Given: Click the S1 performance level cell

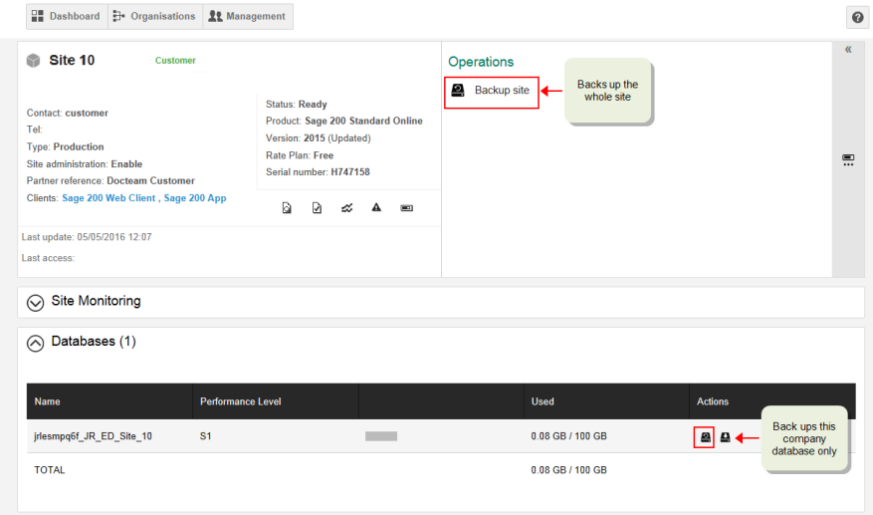Looking at the screenshot, I should (205, 436).
